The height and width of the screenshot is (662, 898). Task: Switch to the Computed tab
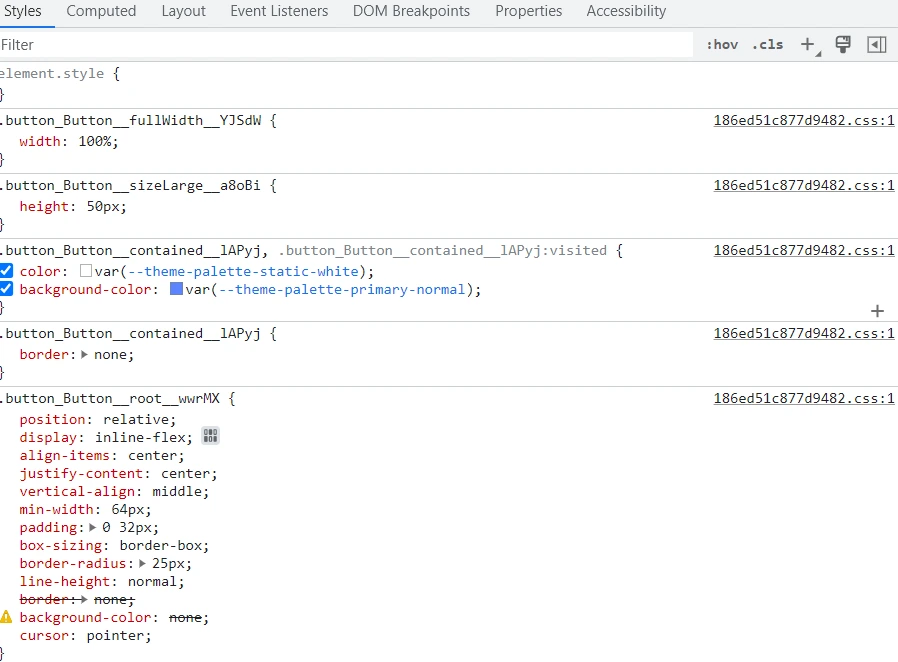click(x=101, y=11)
